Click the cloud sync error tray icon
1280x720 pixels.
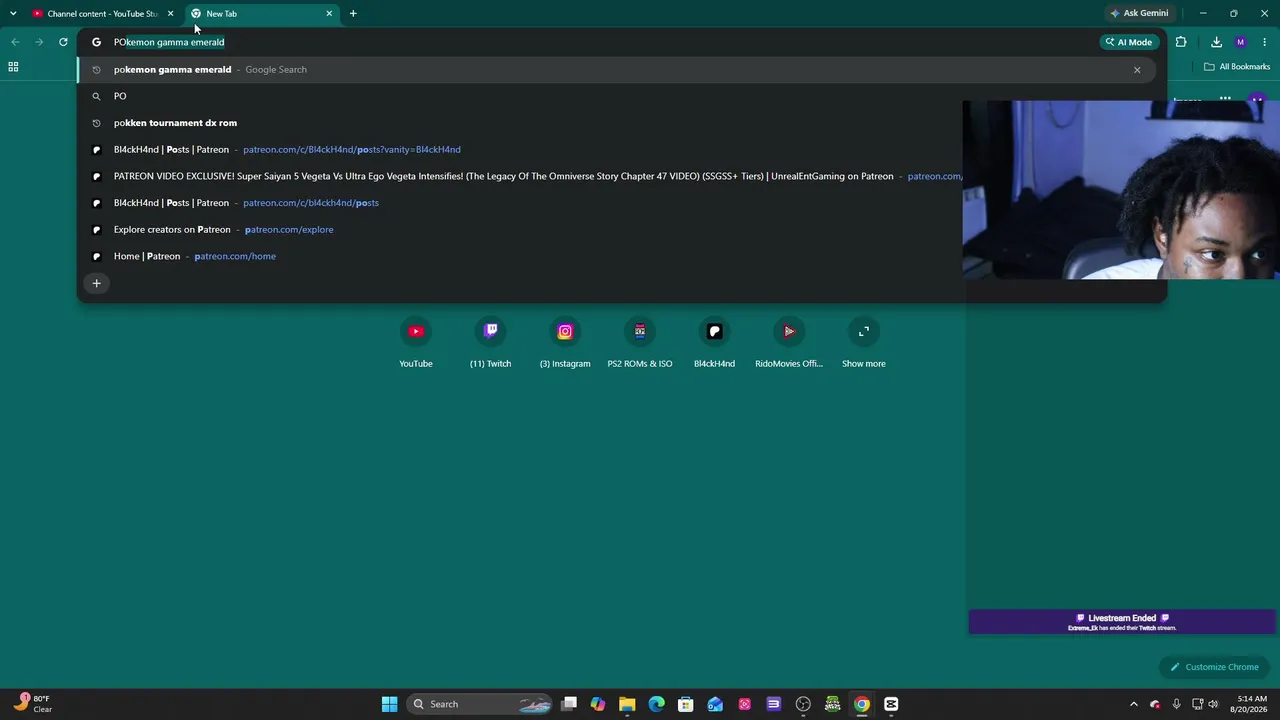click(x=1155, y=704)
